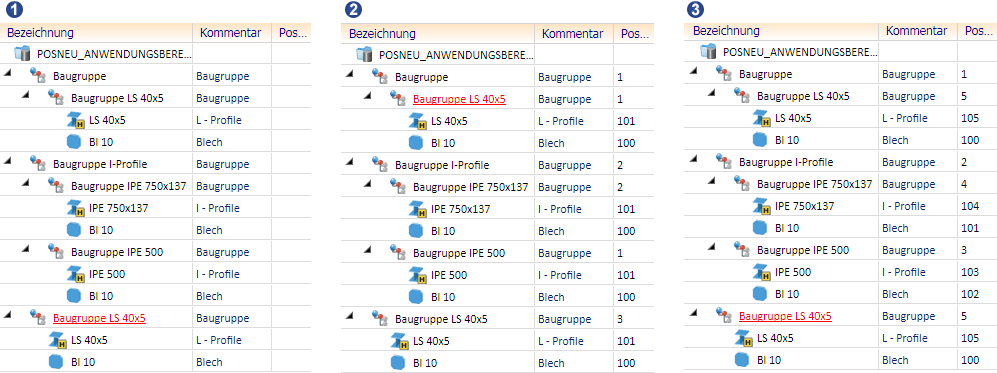This screenshot has height=373, width=997.
Task: Collapse red Baugruppe LS 40x5 node in panel 3
Action: (x=693, y=313)
